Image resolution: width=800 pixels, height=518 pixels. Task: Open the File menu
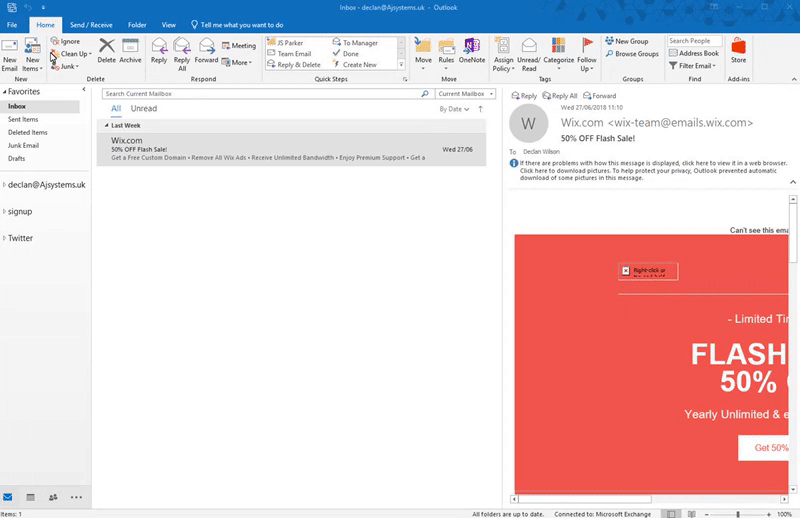pyautogui.click(x=12, y=24)
